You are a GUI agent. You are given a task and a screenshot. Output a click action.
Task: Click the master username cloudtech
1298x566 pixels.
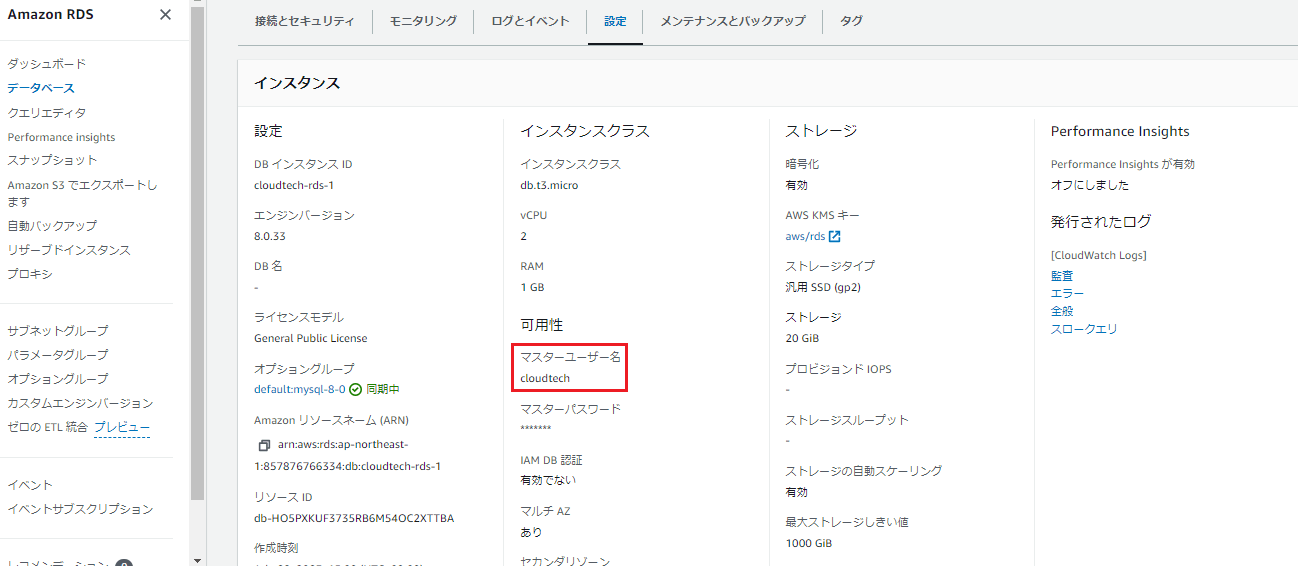pyautogui.click(x=545, y=378)
